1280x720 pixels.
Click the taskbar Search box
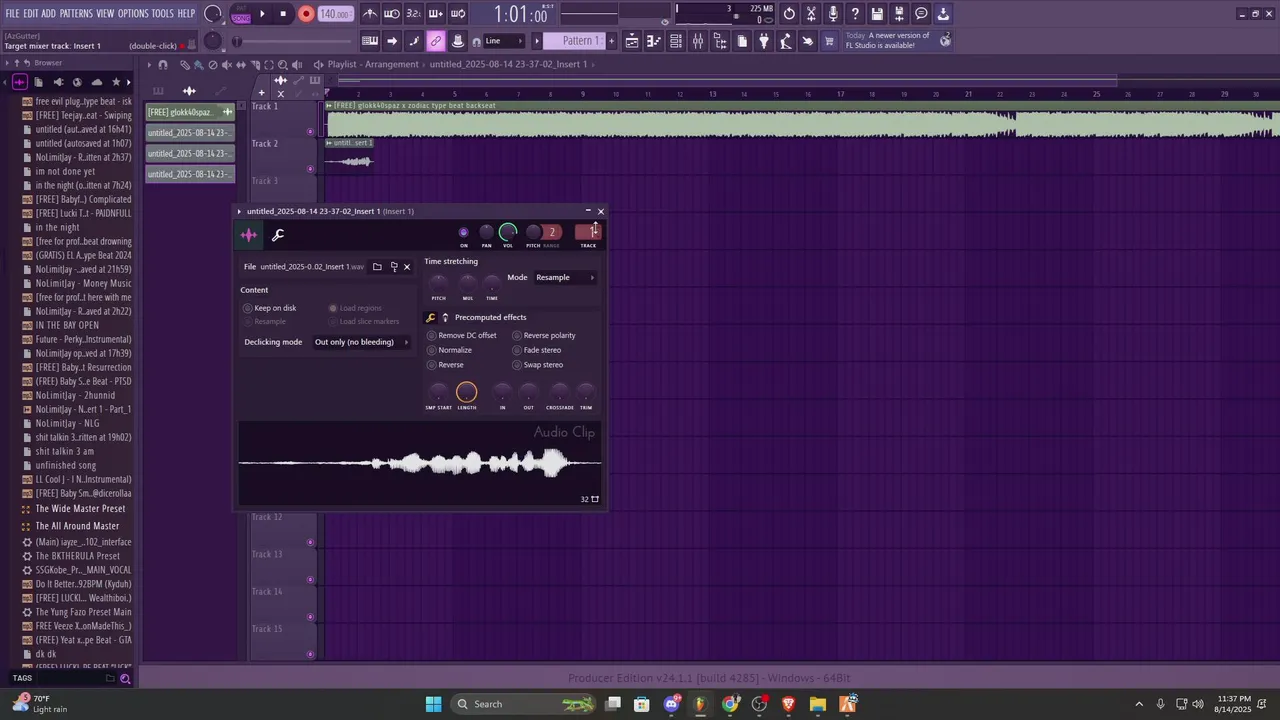(x=524, y=704)
